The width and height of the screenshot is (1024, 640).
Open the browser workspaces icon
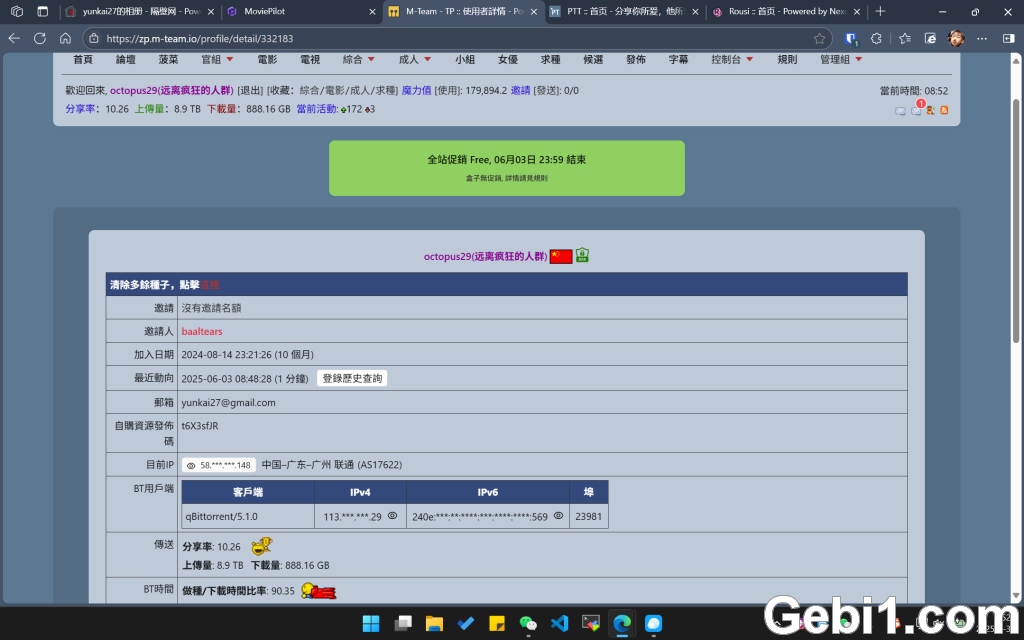pos(17,11)
